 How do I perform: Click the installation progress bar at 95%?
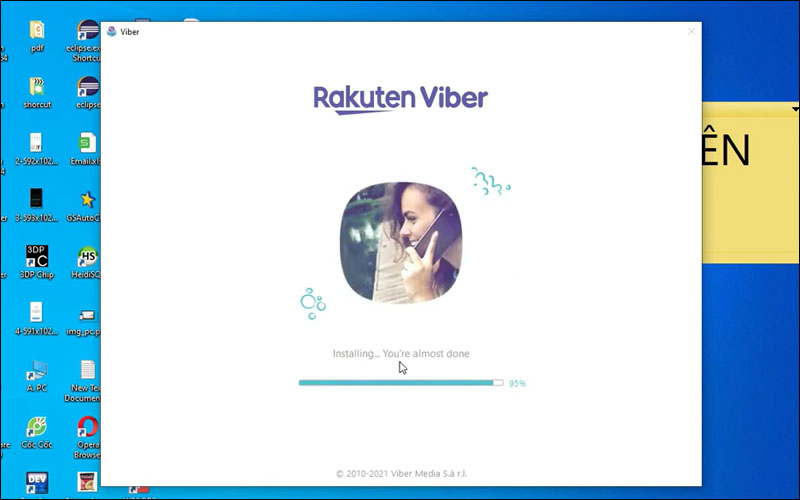pos(401,383)
